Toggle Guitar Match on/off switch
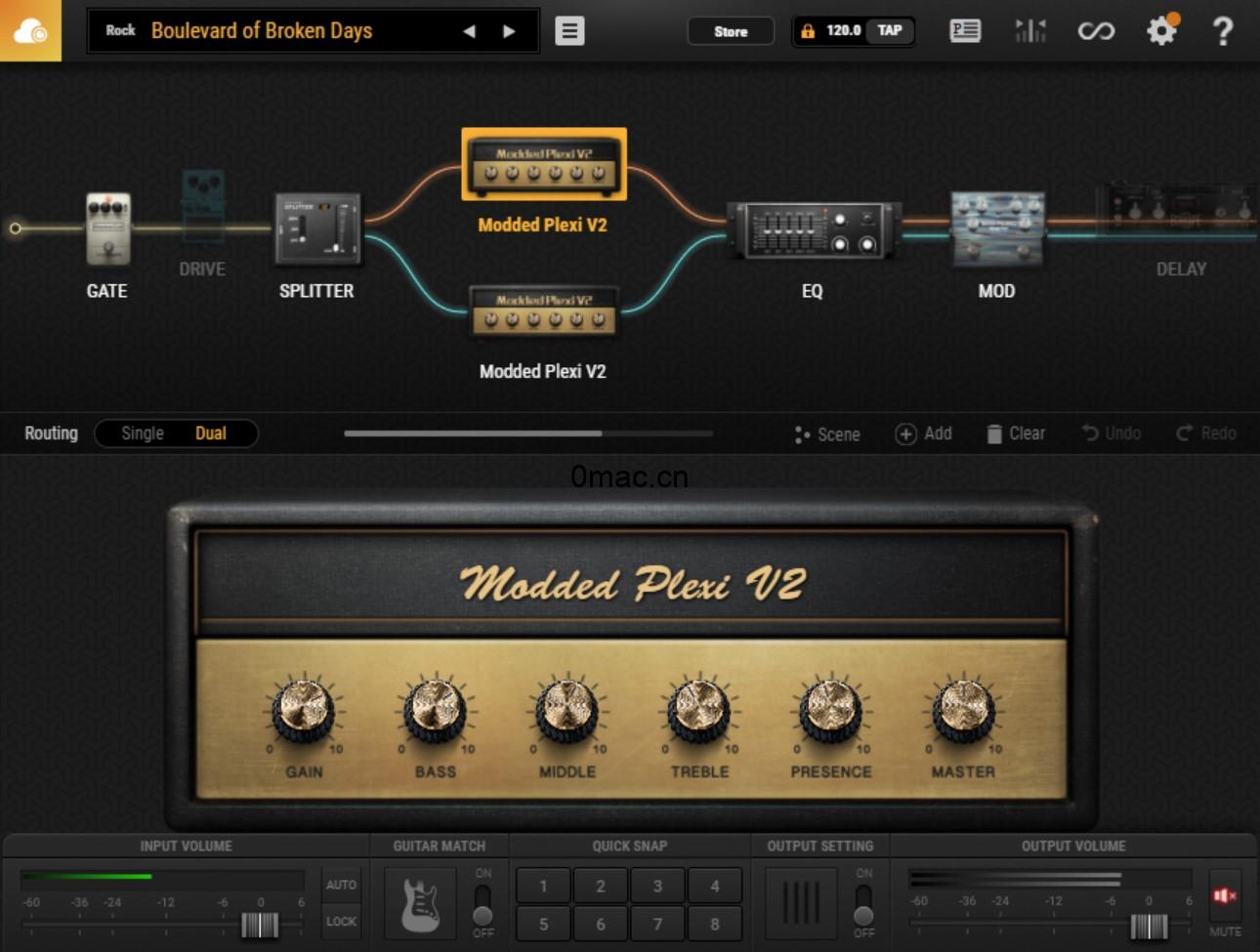1260x952 pixels. pos(483,903)
